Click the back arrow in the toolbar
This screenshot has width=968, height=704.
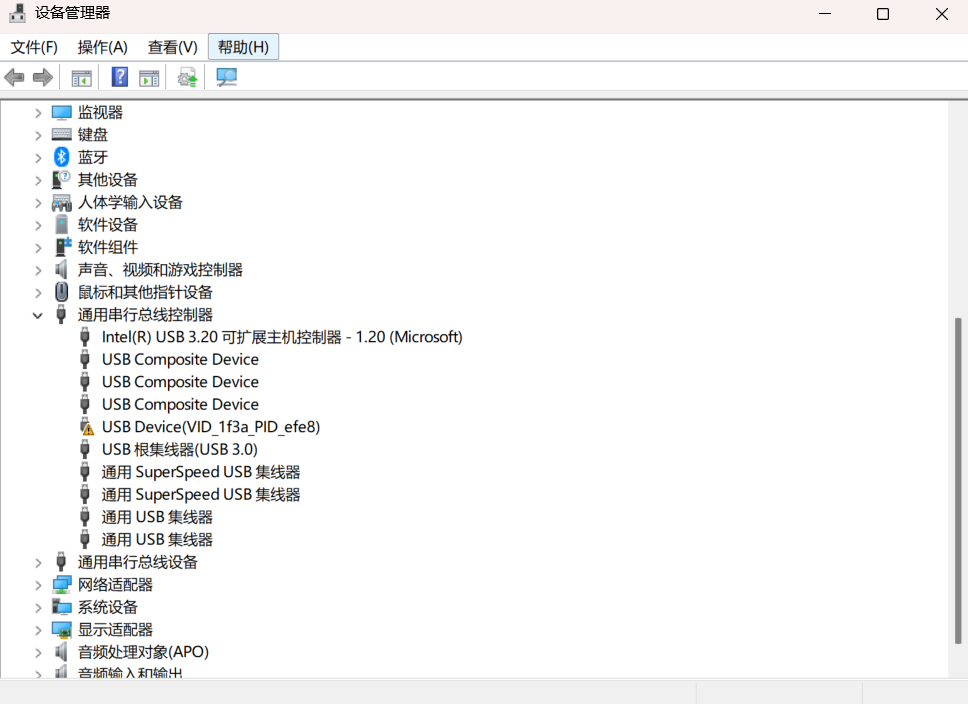(14, 77)
